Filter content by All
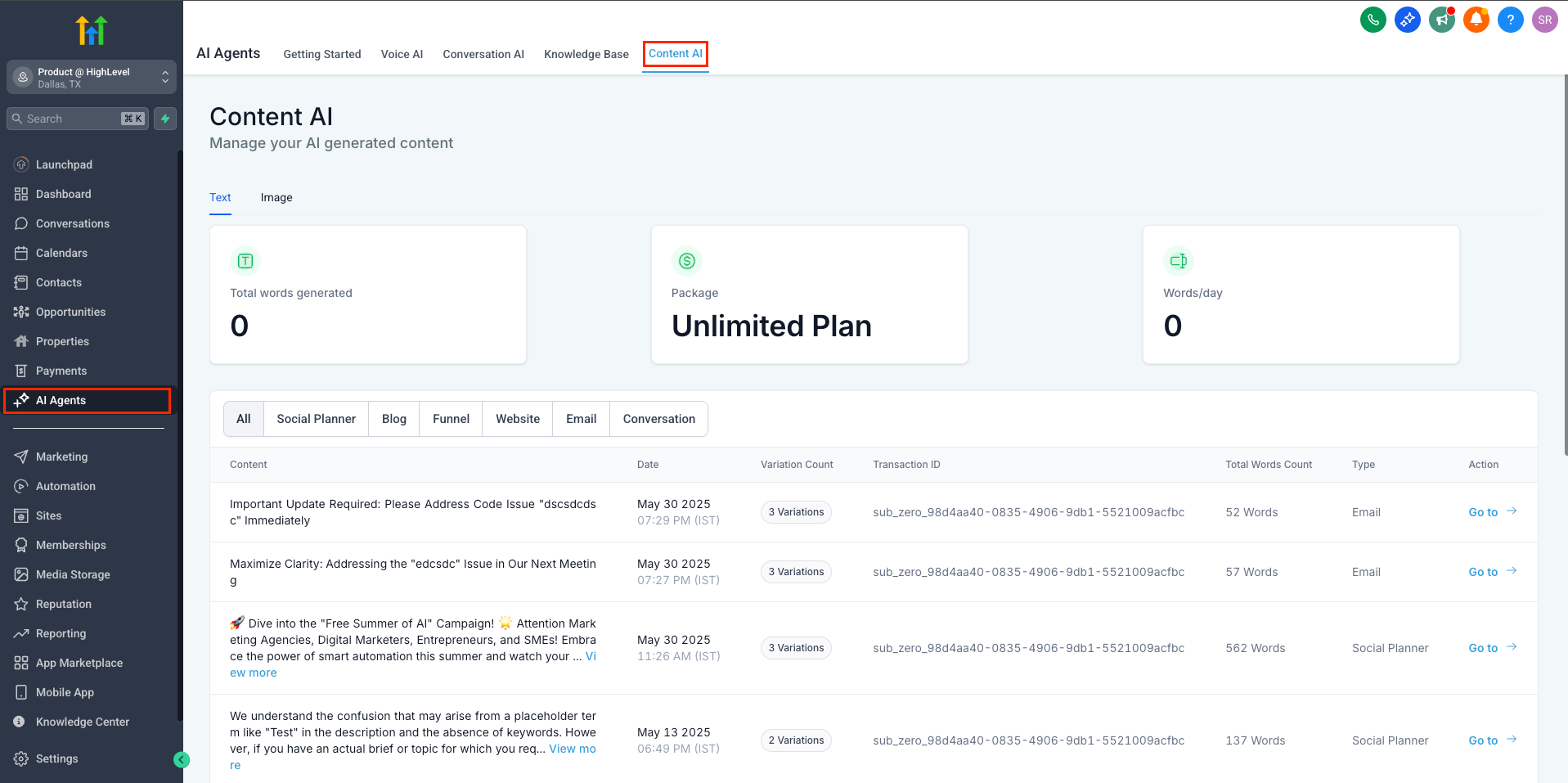The height and width of the screenshot is (783, 1568). pos(244,419)
